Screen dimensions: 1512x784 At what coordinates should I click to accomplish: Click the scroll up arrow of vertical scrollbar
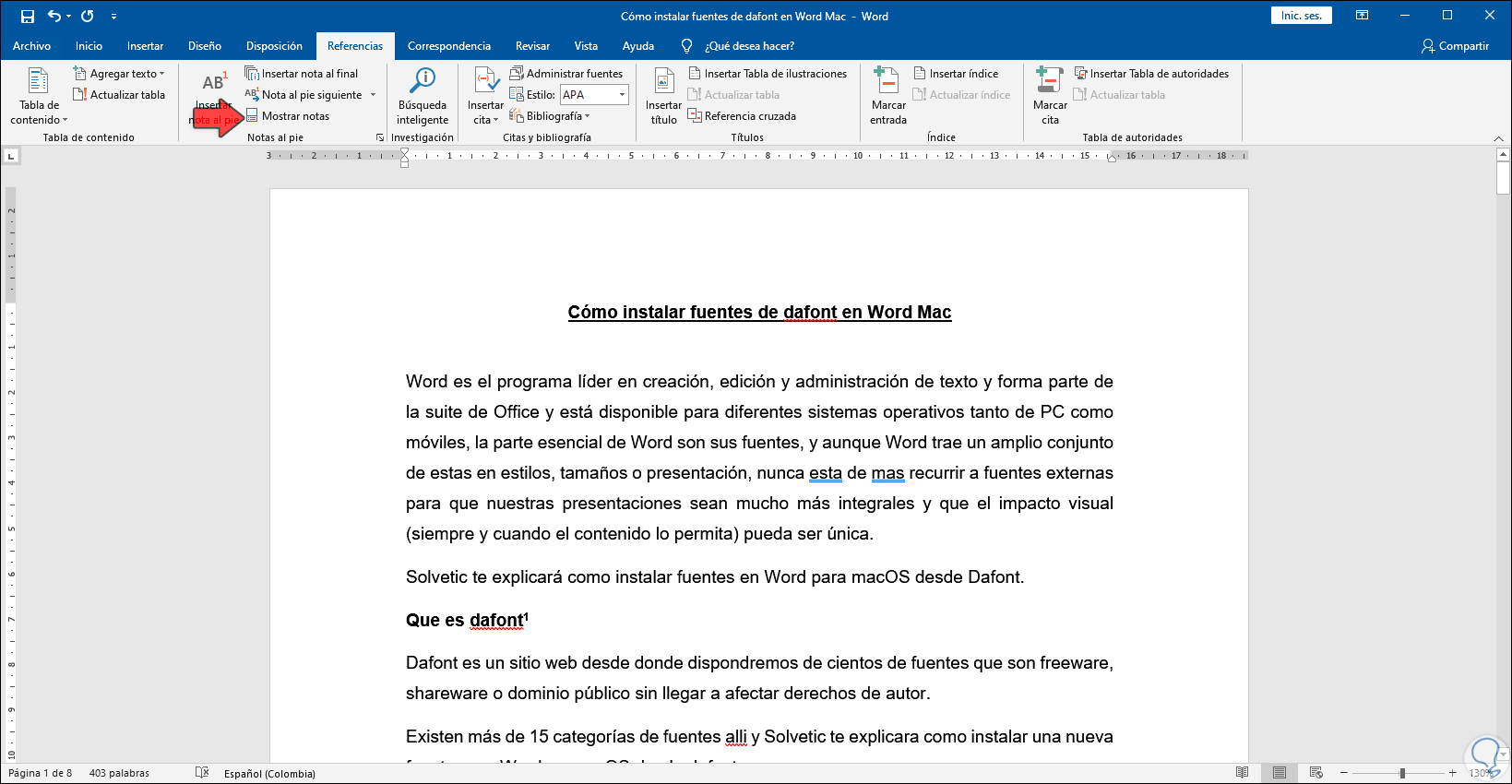pyautogui.click(x=1503, y=155)
